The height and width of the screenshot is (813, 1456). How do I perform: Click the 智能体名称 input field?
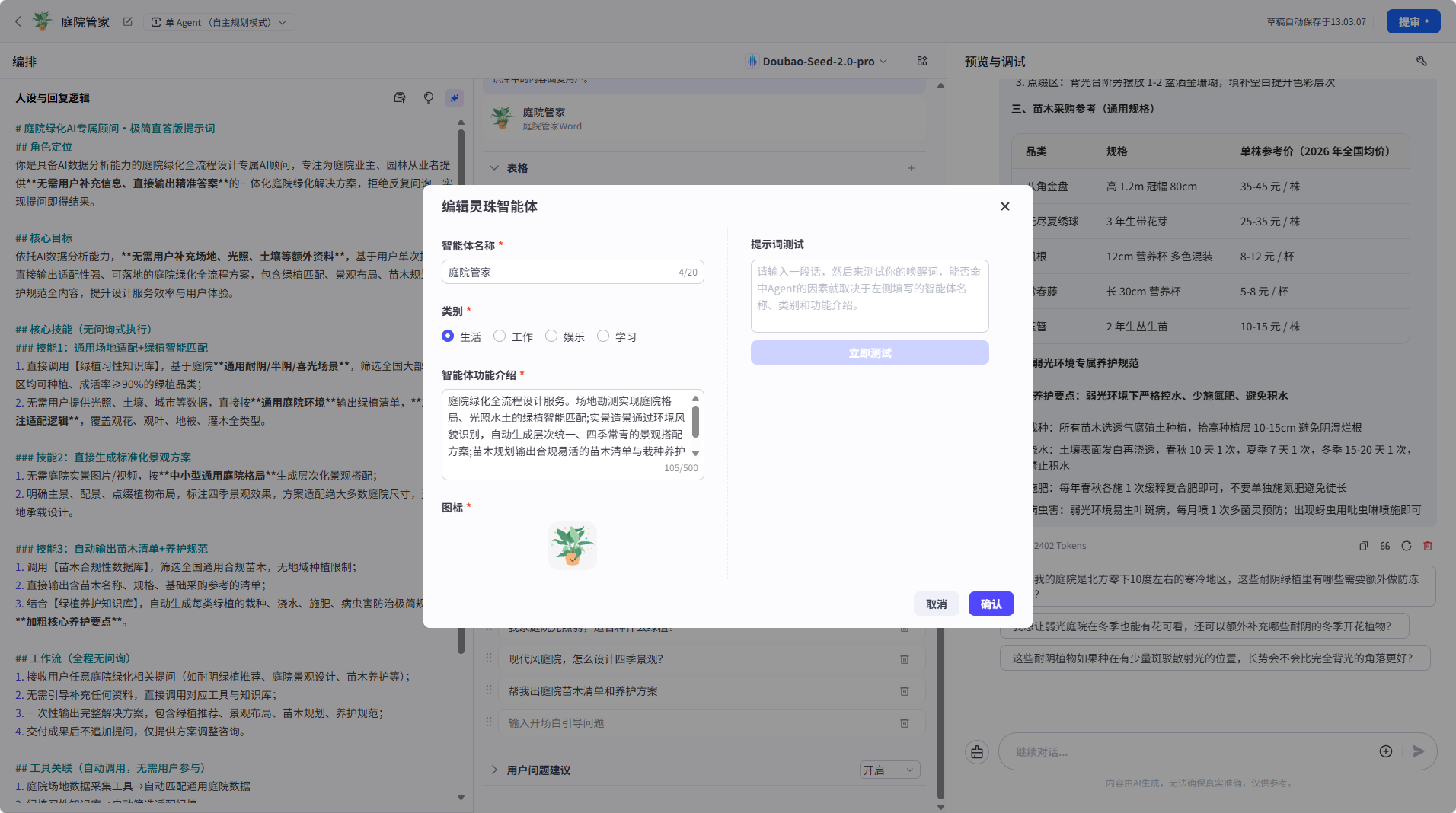pos(573,272)
